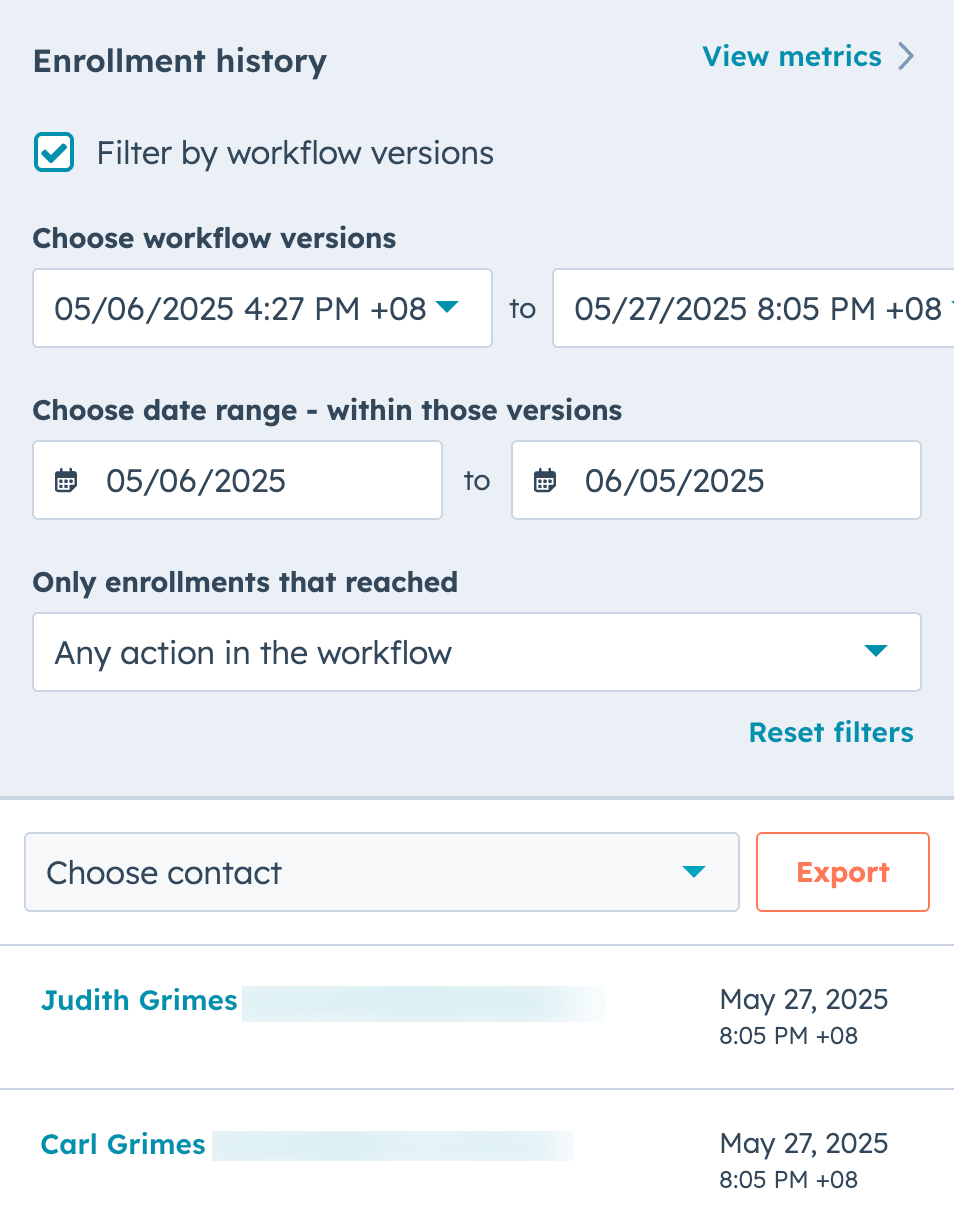954x1230 pixels.
Task: Uncheck Filter by workflow versions
Action: 53,152
